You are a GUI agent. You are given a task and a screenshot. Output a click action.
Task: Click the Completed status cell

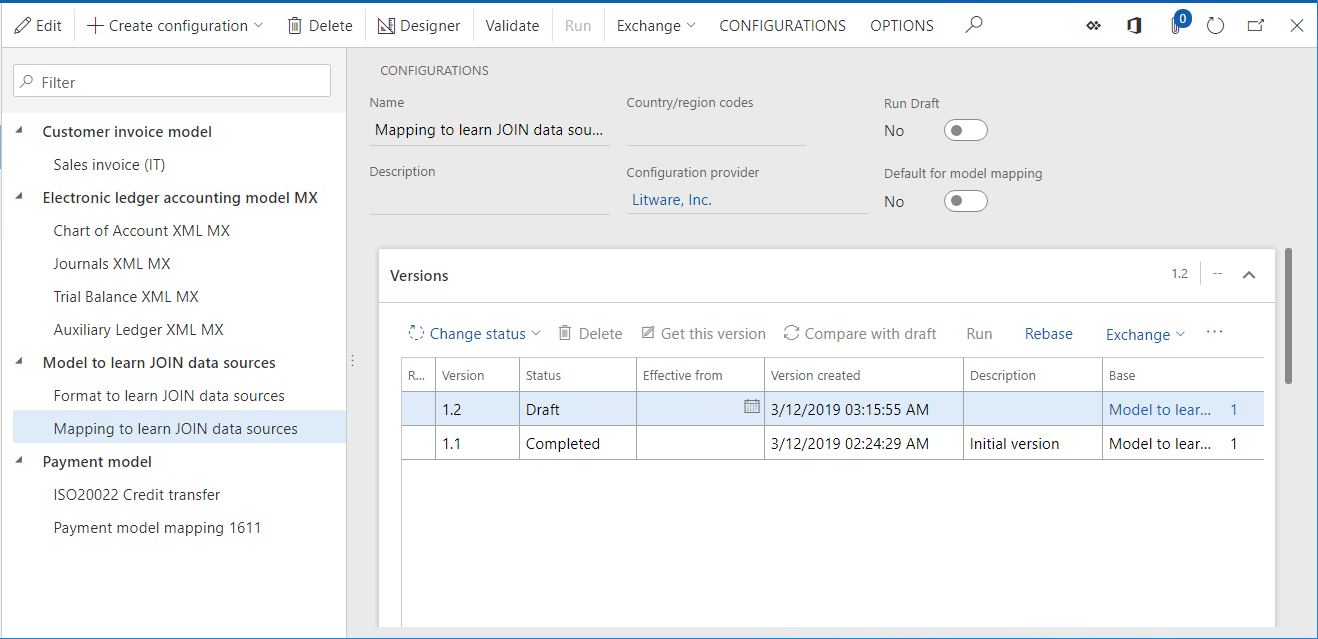[x=577, y=443]
